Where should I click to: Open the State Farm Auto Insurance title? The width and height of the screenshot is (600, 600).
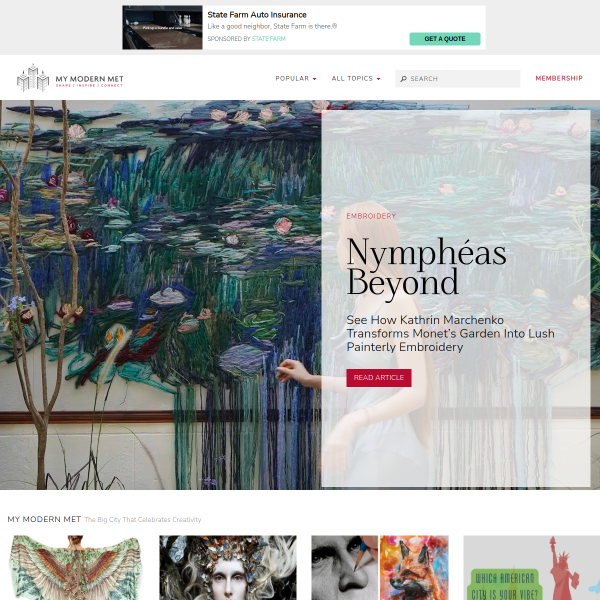[257, 15]
